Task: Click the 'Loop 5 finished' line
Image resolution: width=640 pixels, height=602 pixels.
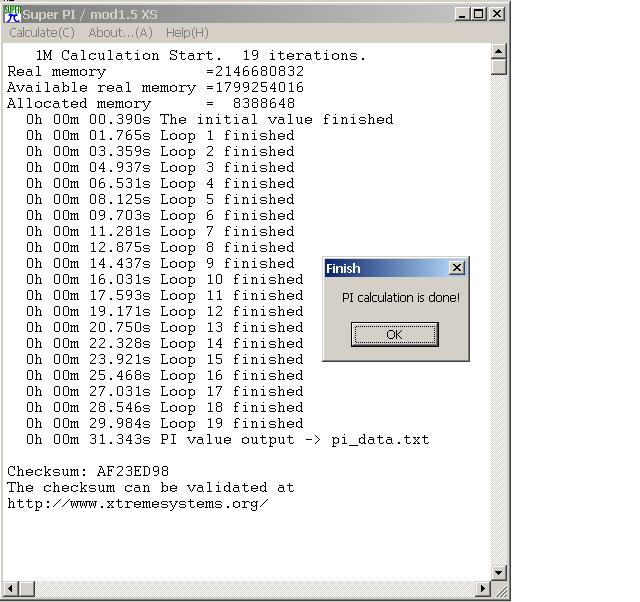Action: (160, 199)
